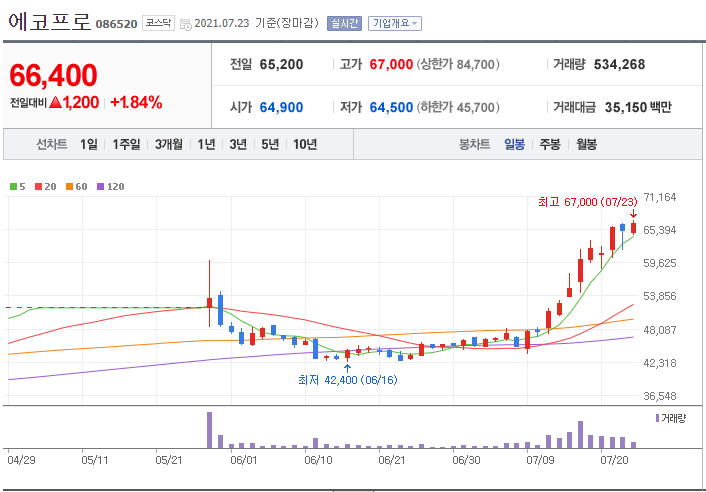Click the 07/20 date axis label
Image resolution: width=706 pixels, height=492 pixels.
coord(614,460)
